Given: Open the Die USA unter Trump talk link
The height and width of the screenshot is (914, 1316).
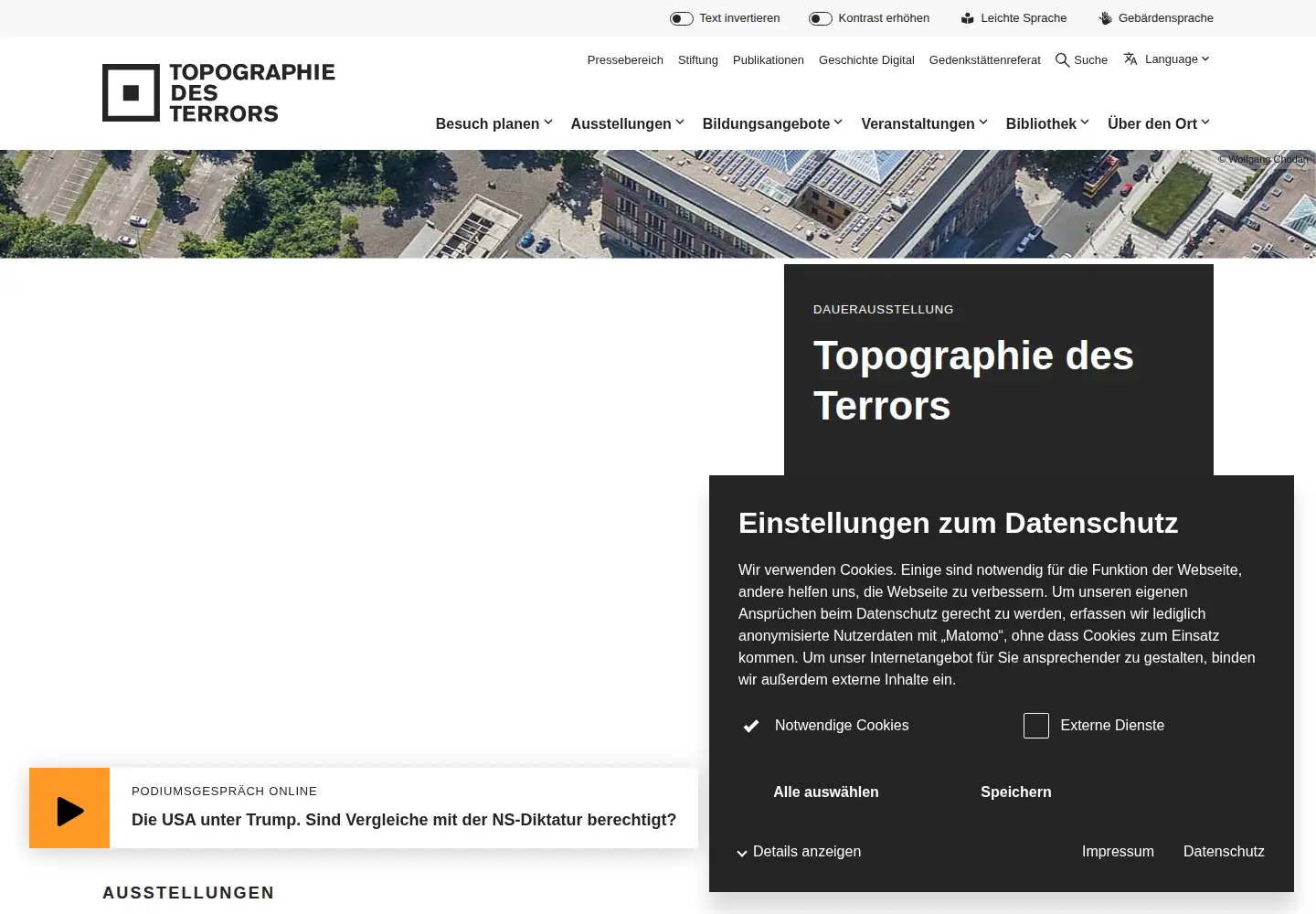Looking at the screenshot, I should 404,820.
